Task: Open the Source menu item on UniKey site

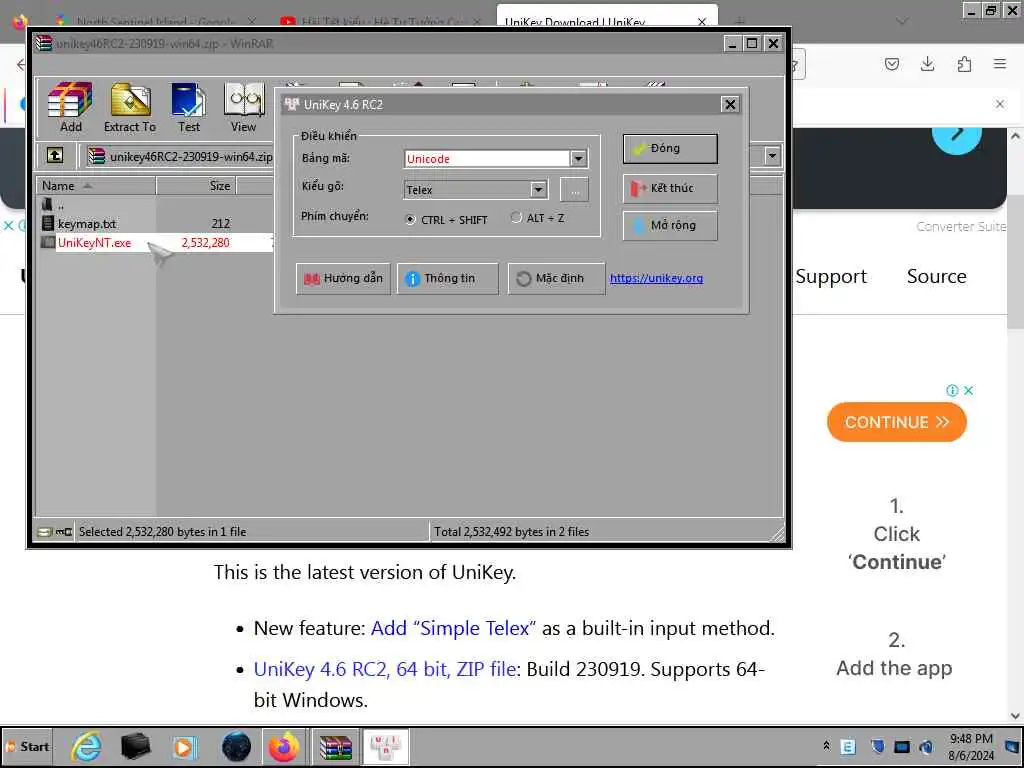Action: click(936, 276)
